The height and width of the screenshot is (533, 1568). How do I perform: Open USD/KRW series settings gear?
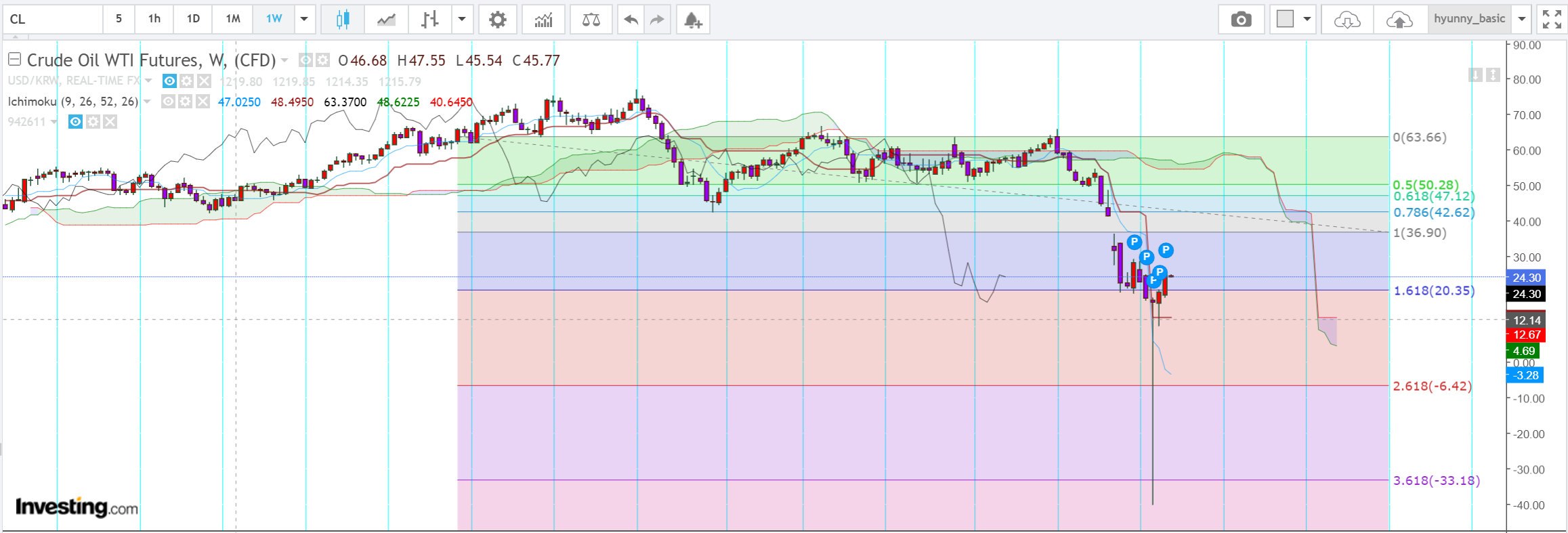pos(186,81)
